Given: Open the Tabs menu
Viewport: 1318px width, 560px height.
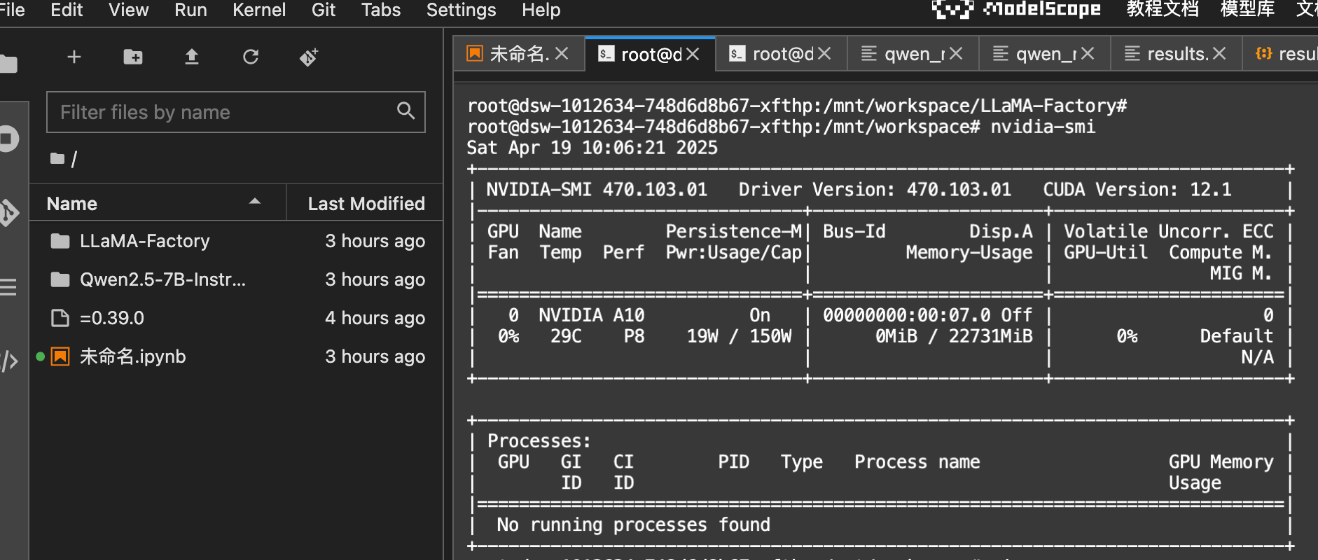Looking at the screenshot, I should tap(381, 10).
